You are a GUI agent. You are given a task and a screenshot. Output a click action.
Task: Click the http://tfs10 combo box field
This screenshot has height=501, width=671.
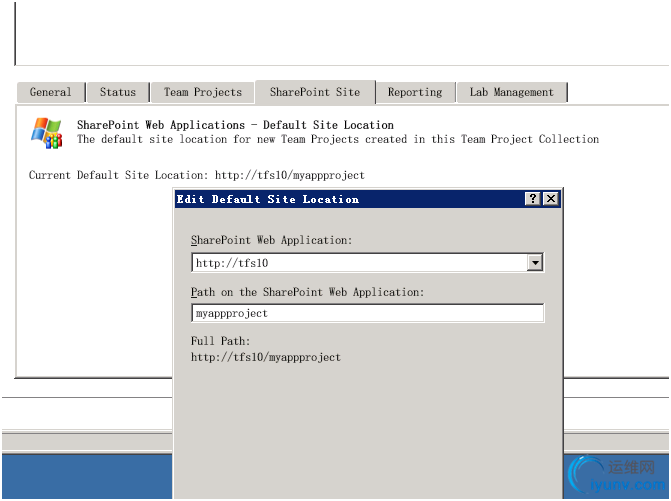[368, 263]
